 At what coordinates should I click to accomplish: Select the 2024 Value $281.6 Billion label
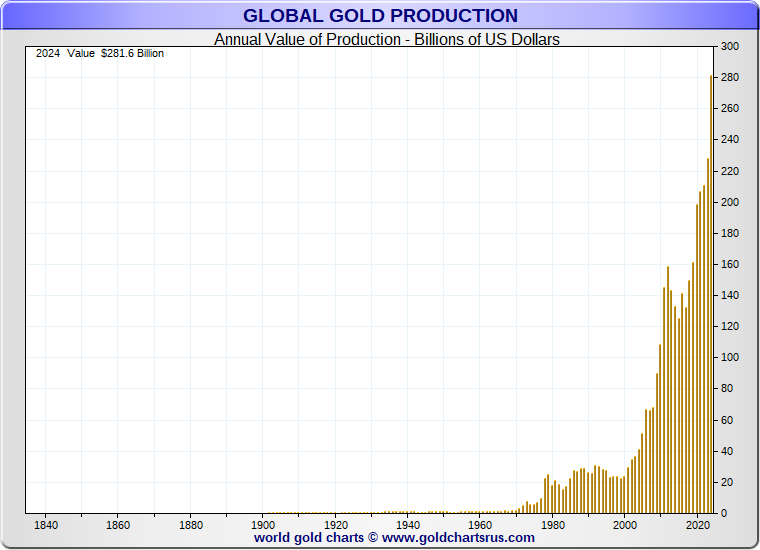pyautogui.click(x=100, y=54)
